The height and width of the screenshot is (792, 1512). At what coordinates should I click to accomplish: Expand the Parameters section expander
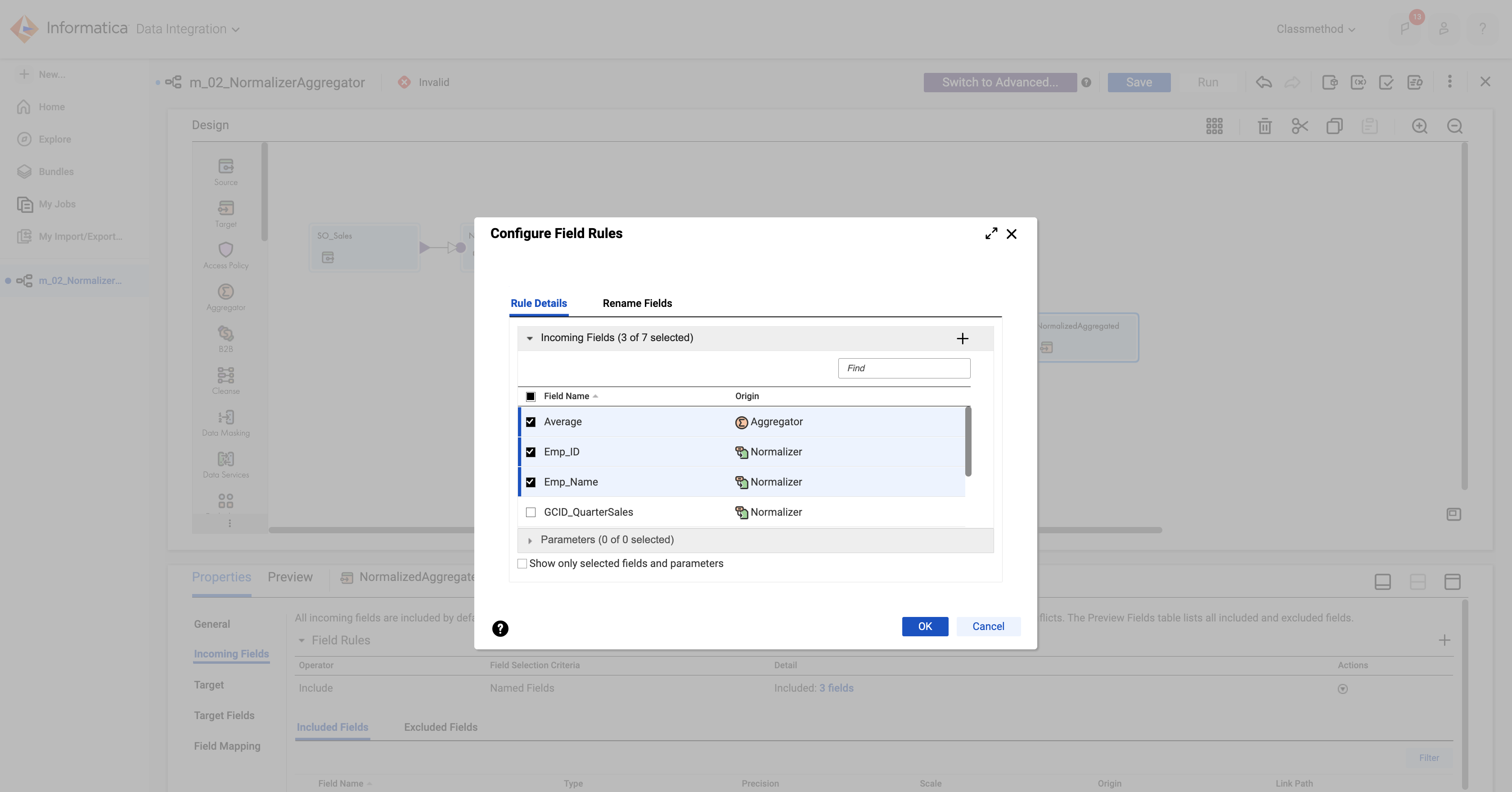(530, 540)
